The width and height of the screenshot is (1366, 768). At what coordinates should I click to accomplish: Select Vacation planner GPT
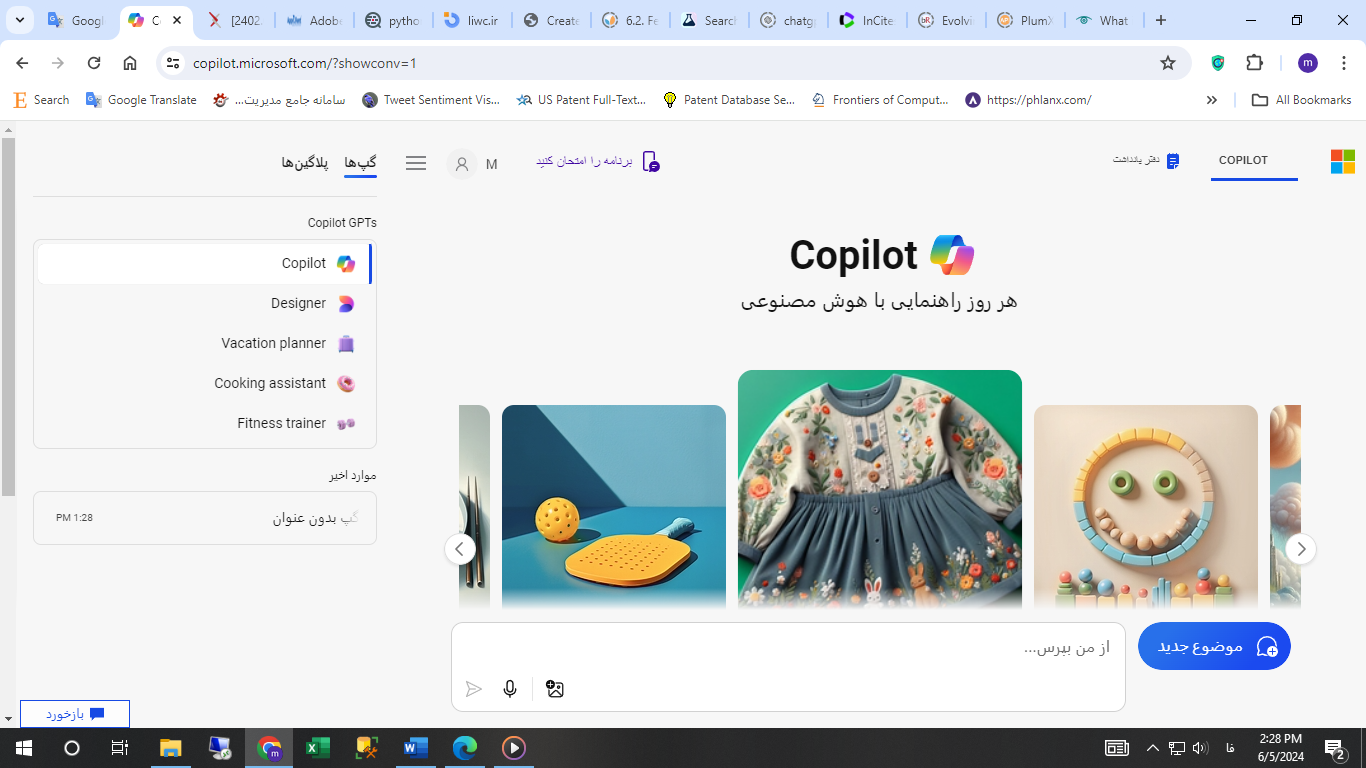click(205, 344)
